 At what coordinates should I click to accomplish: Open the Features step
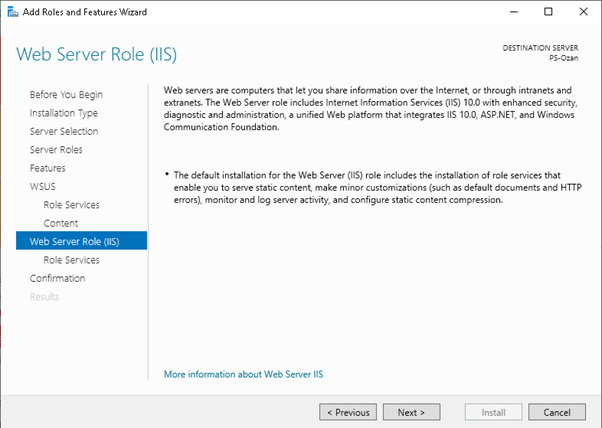click(47, 168)
